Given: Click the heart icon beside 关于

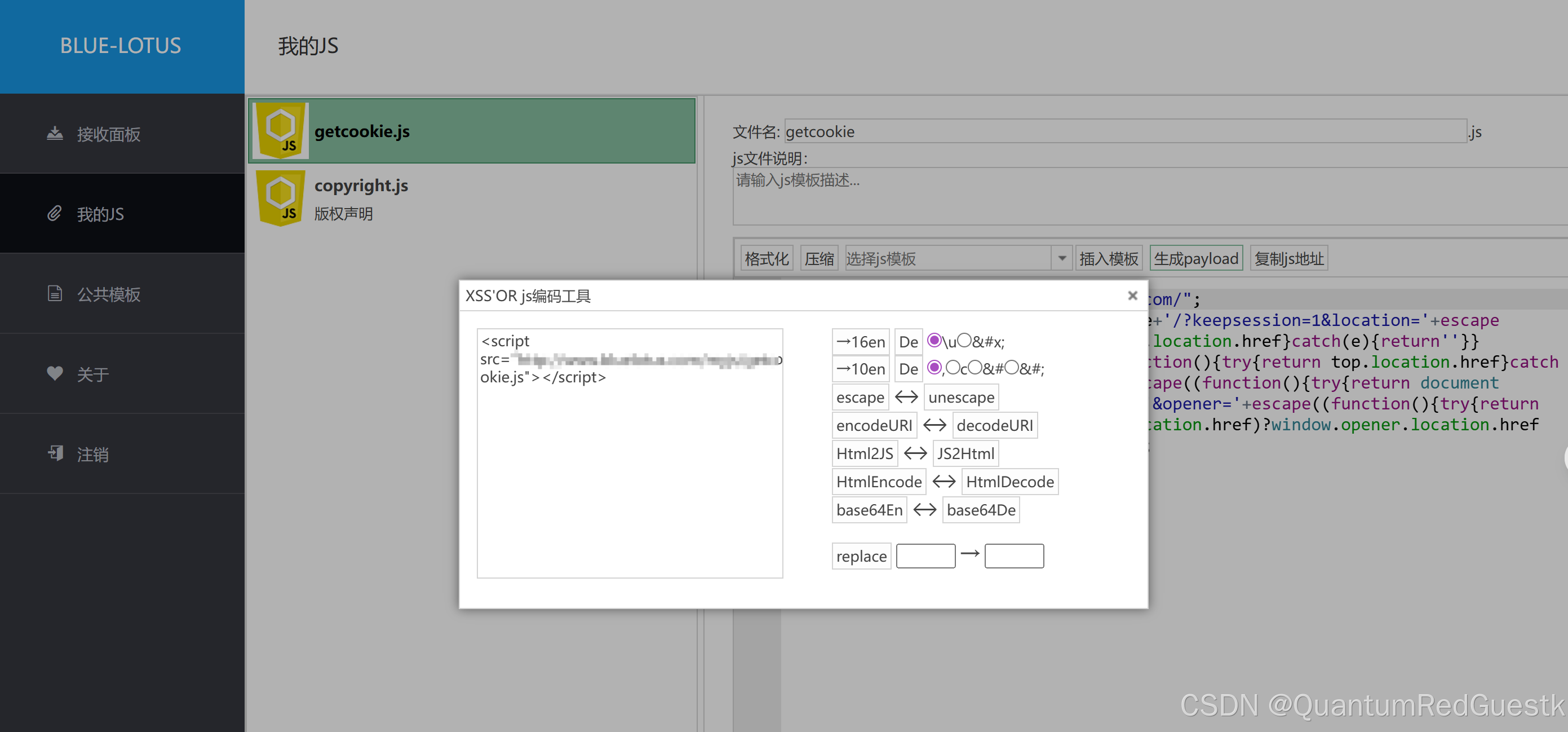Looking at the screenshot, I should [55, 373].
